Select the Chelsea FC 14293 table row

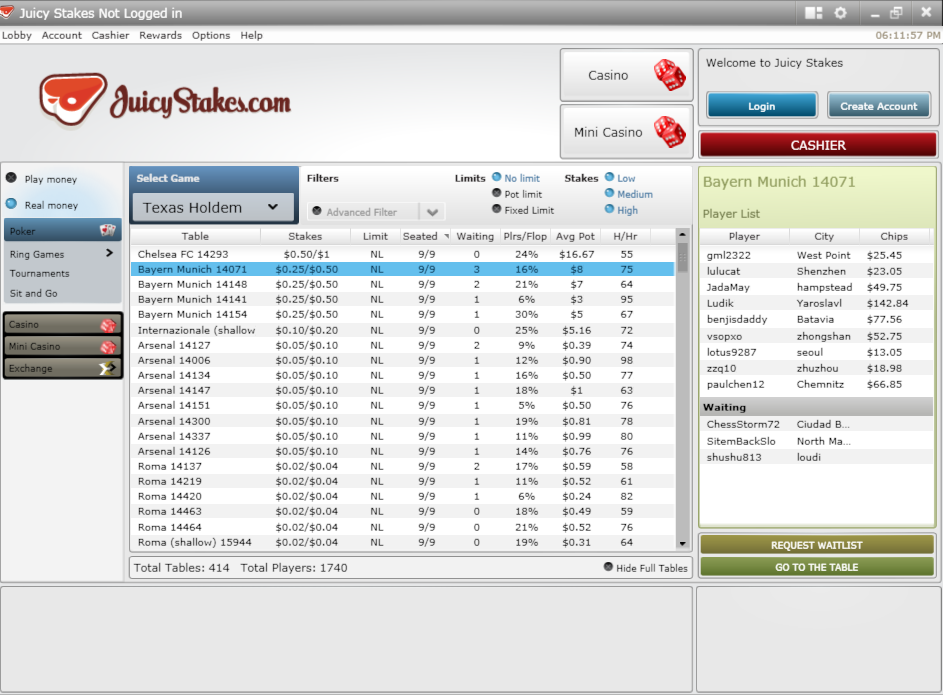[x=402, y=254]
